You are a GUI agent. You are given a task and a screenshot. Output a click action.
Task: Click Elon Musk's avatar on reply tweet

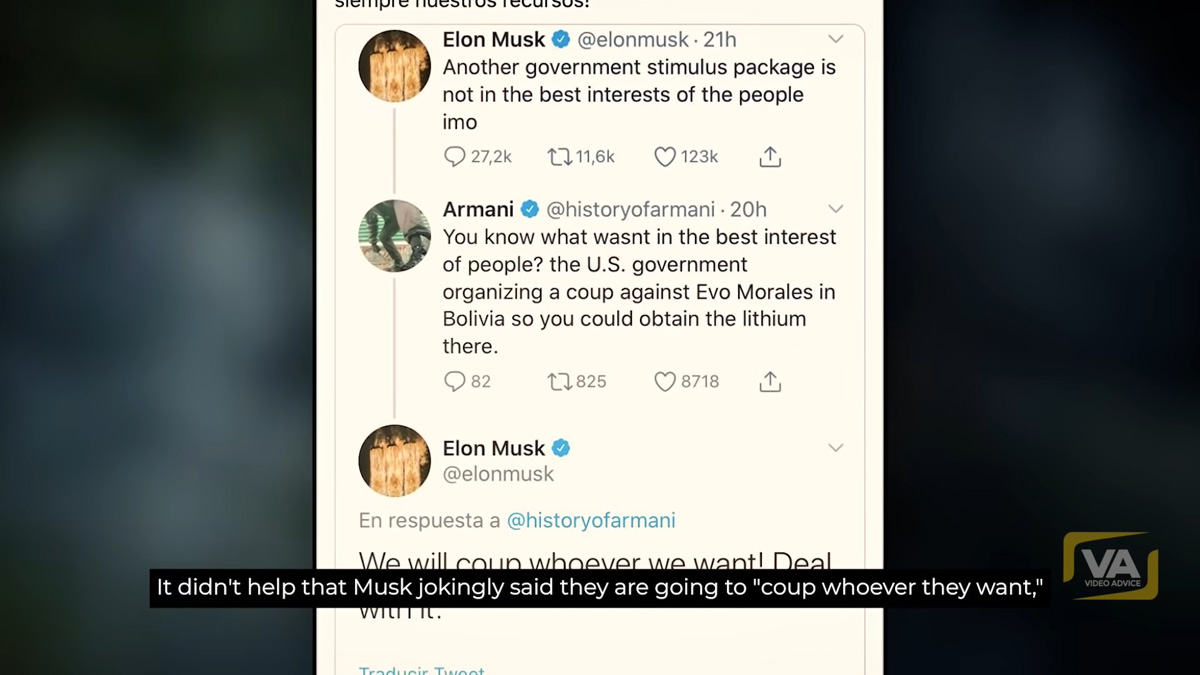click(395, 461)
